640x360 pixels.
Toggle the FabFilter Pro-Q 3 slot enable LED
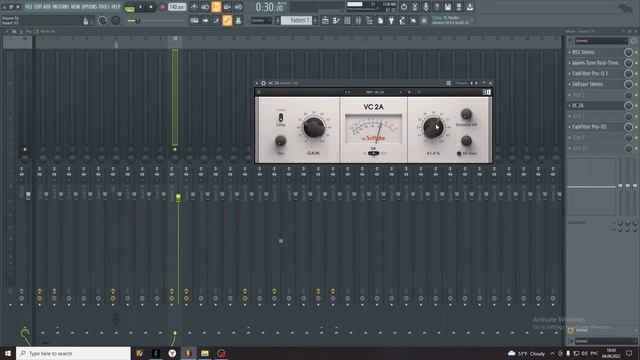(636, 73)
